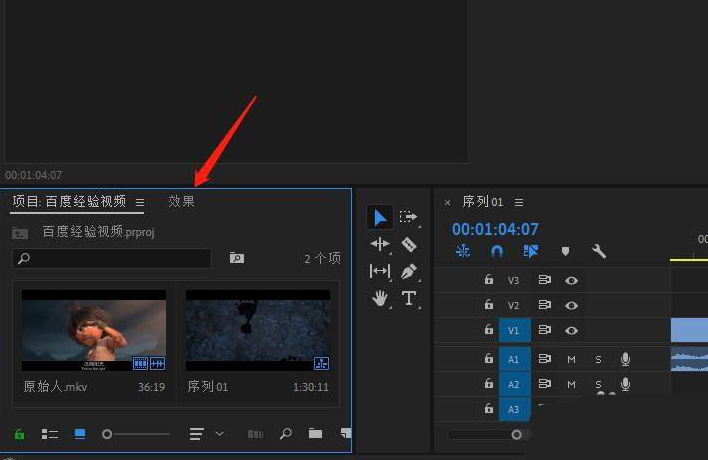708x460 pixels.
Task: Open the project panel menu
Action: [140, 202]
